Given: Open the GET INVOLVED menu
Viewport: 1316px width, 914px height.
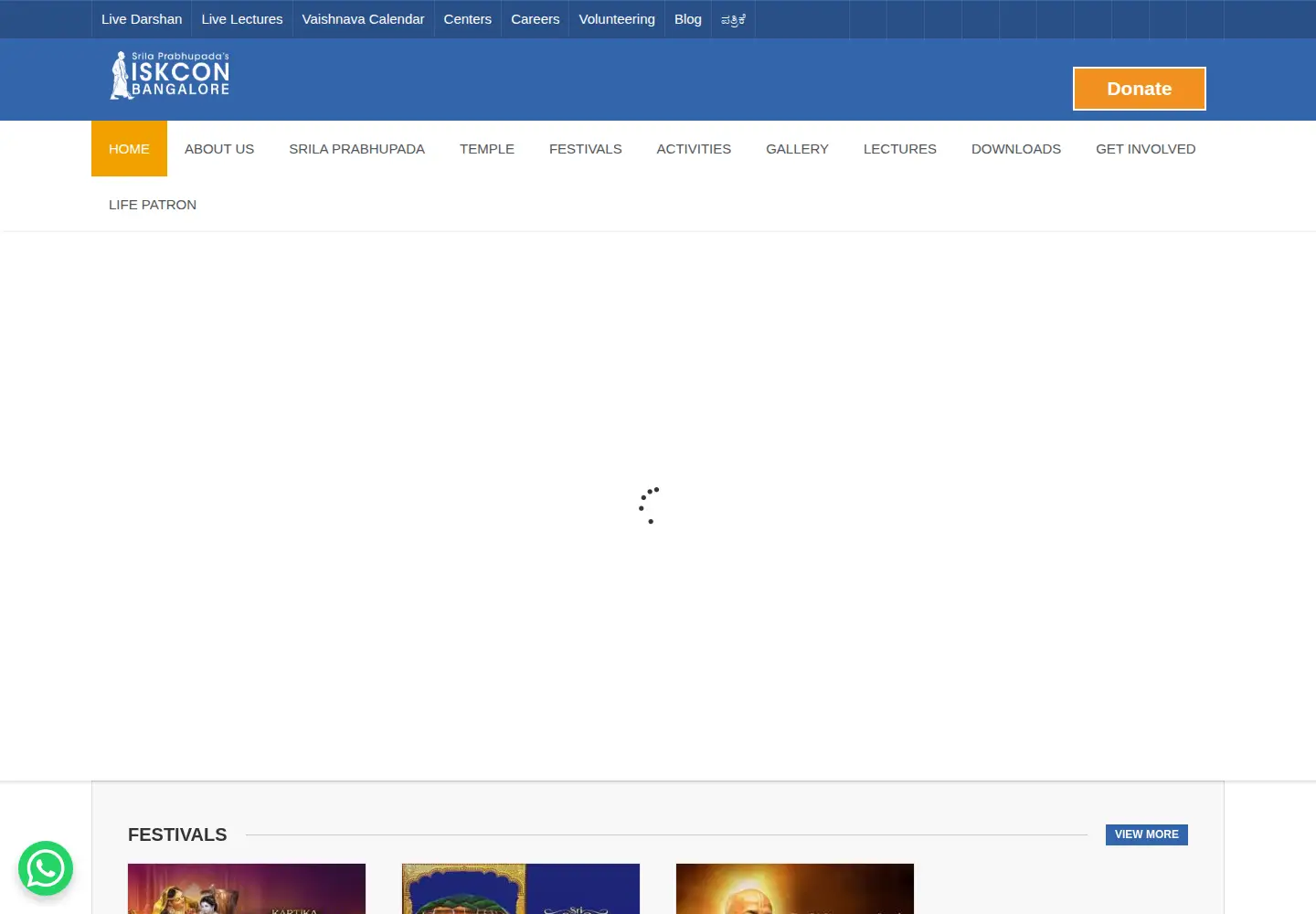Looking at the screenshot, I should pos(1145,149).
